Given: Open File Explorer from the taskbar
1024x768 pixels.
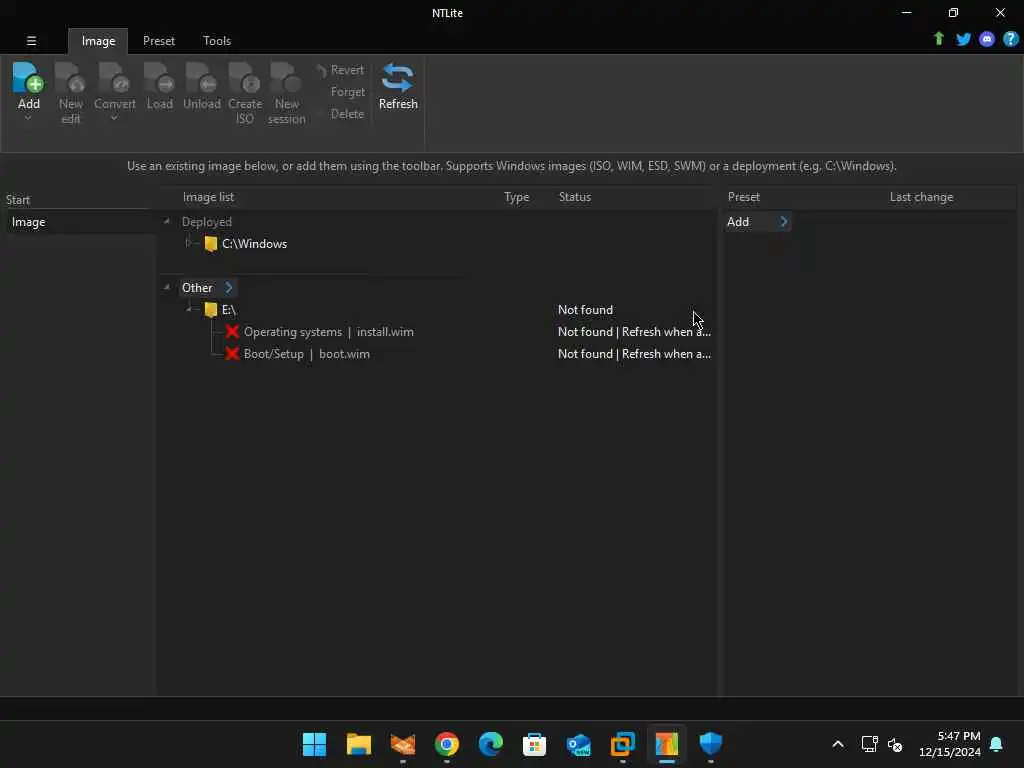Looking at the screenshot, I should [359, 744].
